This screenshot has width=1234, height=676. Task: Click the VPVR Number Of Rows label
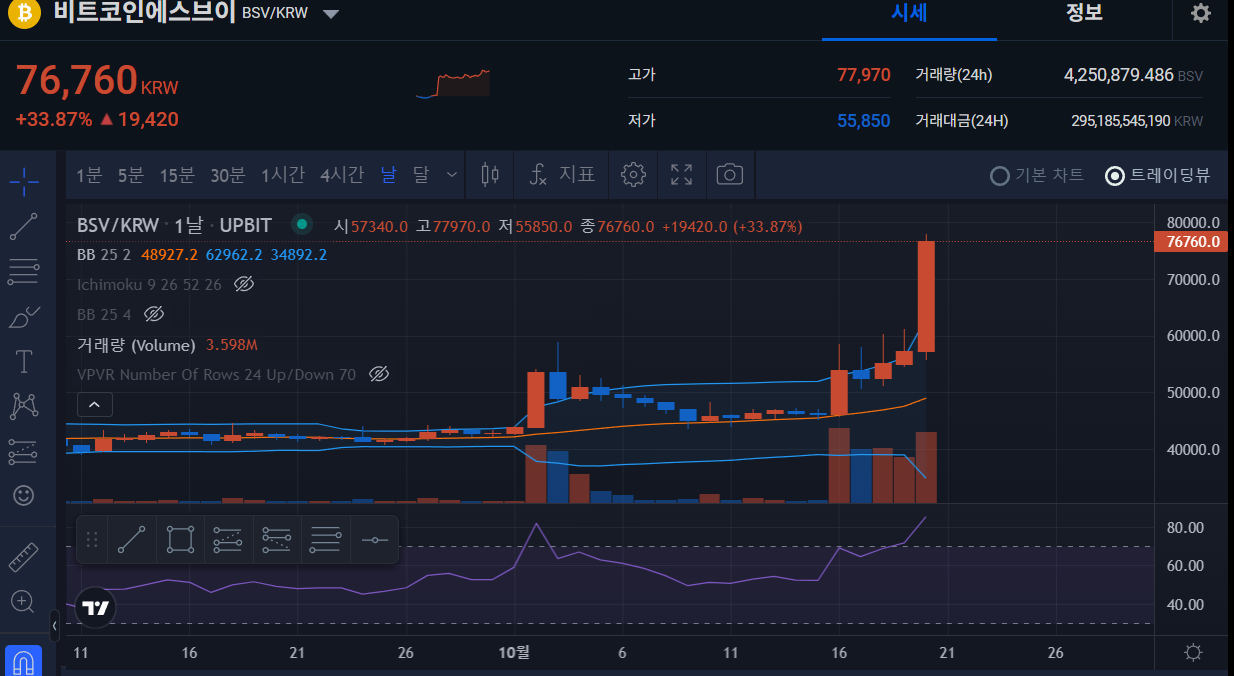216,374
